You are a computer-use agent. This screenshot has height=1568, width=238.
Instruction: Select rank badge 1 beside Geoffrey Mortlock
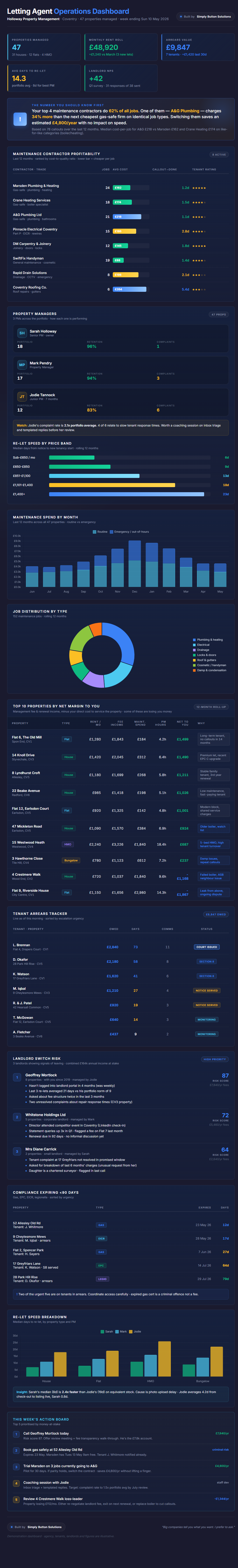click(18, 1077)
